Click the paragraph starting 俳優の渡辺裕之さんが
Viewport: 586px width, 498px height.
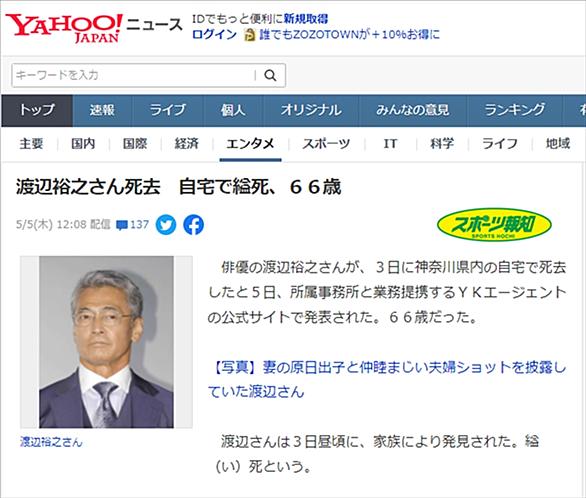[387, 293]
